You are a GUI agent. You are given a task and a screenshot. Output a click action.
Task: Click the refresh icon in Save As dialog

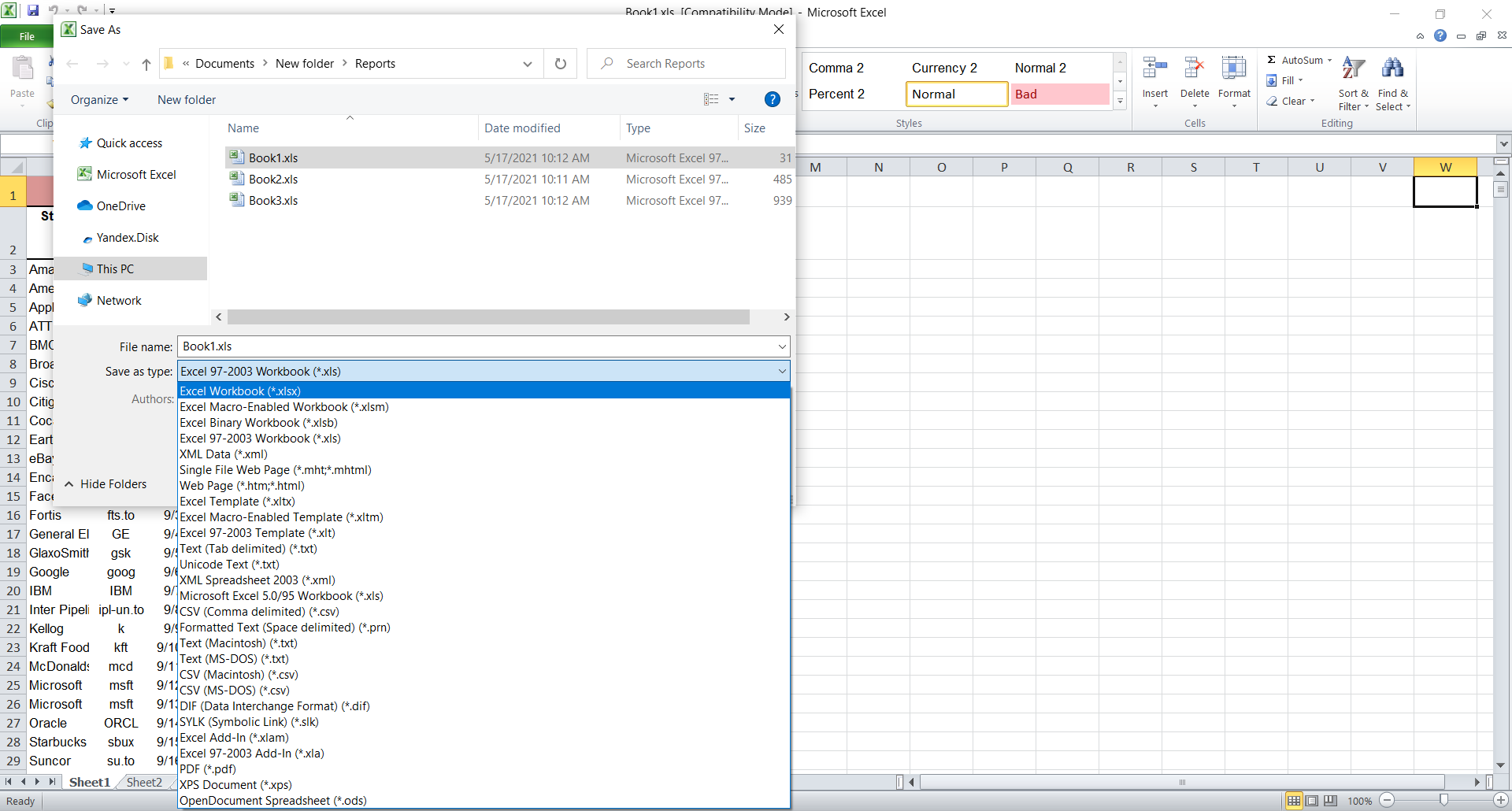click(x=561, y=64)
